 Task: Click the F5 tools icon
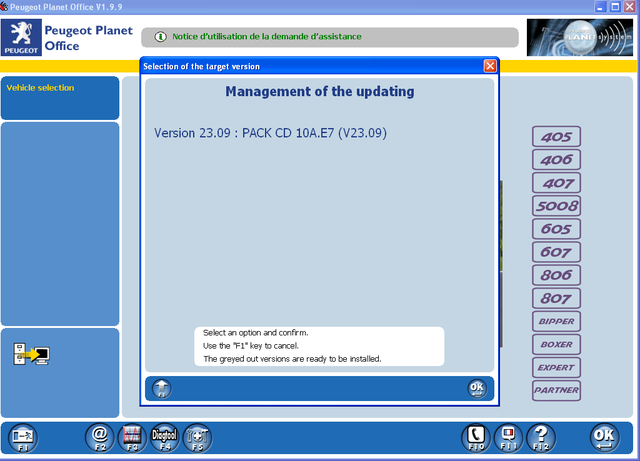click(x=197, y=438)
